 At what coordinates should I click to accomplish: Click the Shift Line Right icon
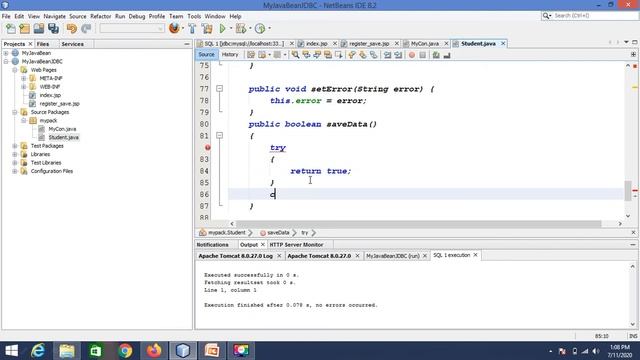tap(398, 55)
